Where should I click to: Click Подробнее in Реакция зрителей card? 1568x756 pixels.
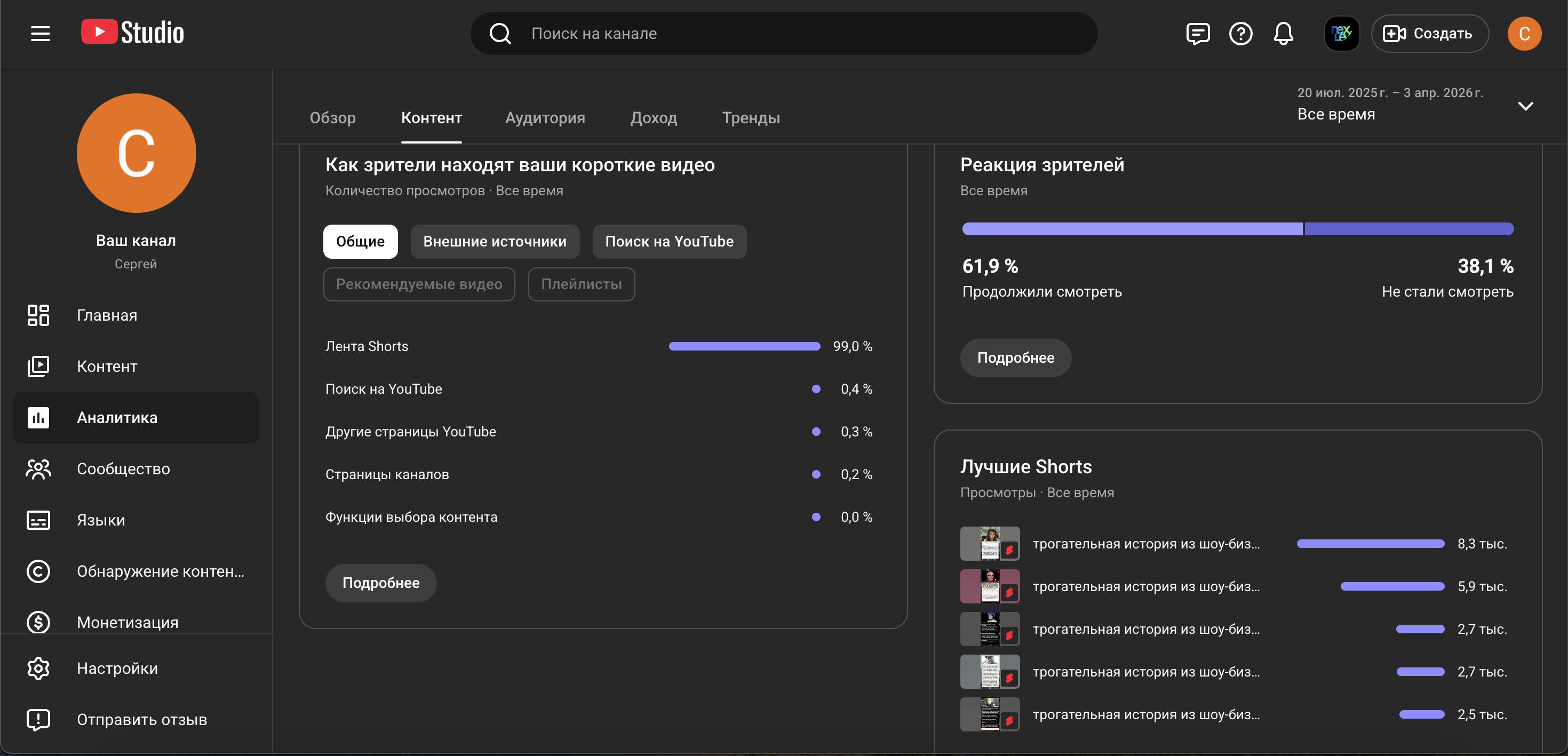[x=1015, y=357]
